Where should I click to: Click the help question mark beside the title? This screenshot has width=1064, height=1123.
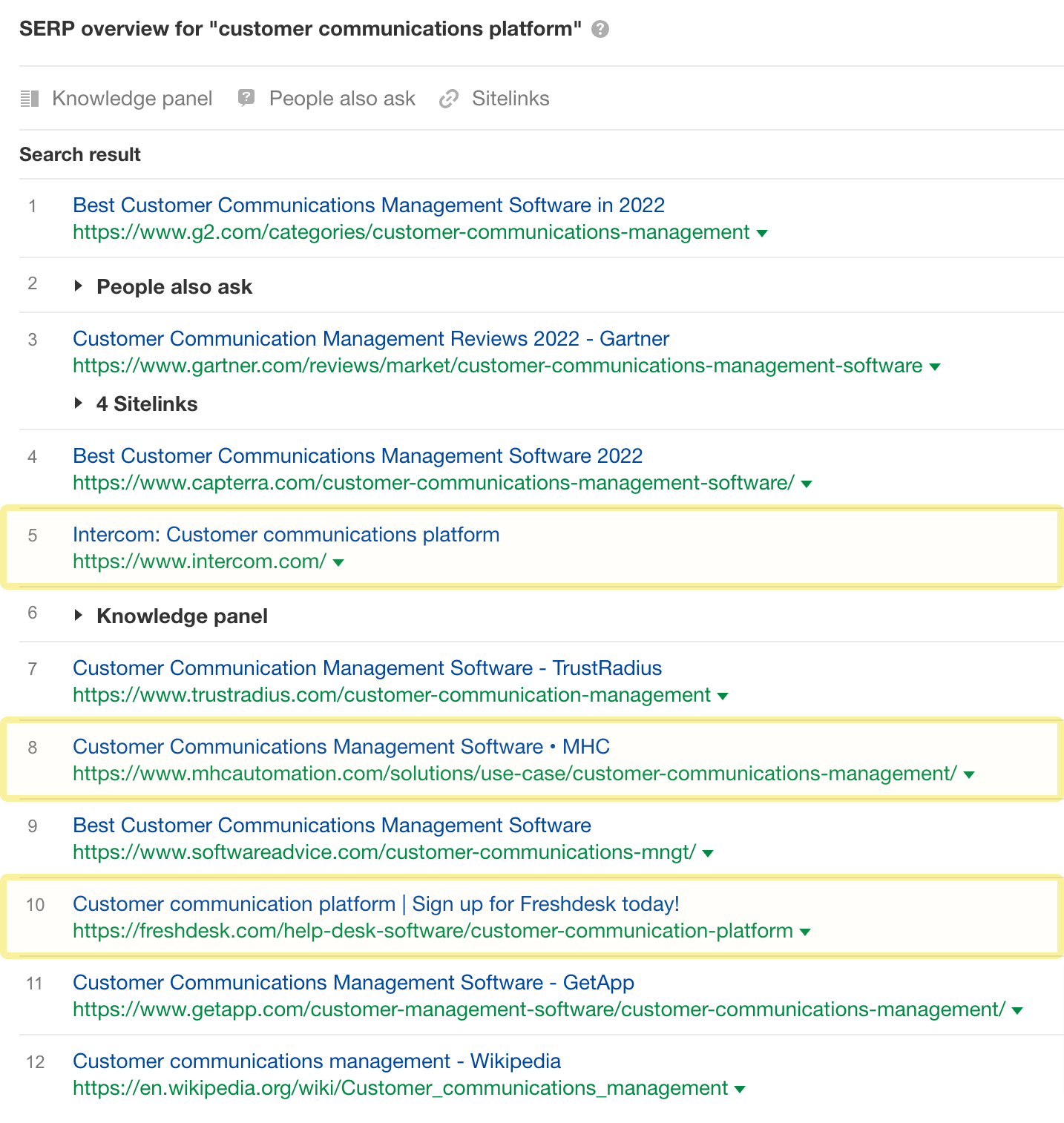click(x=600, y=29)
